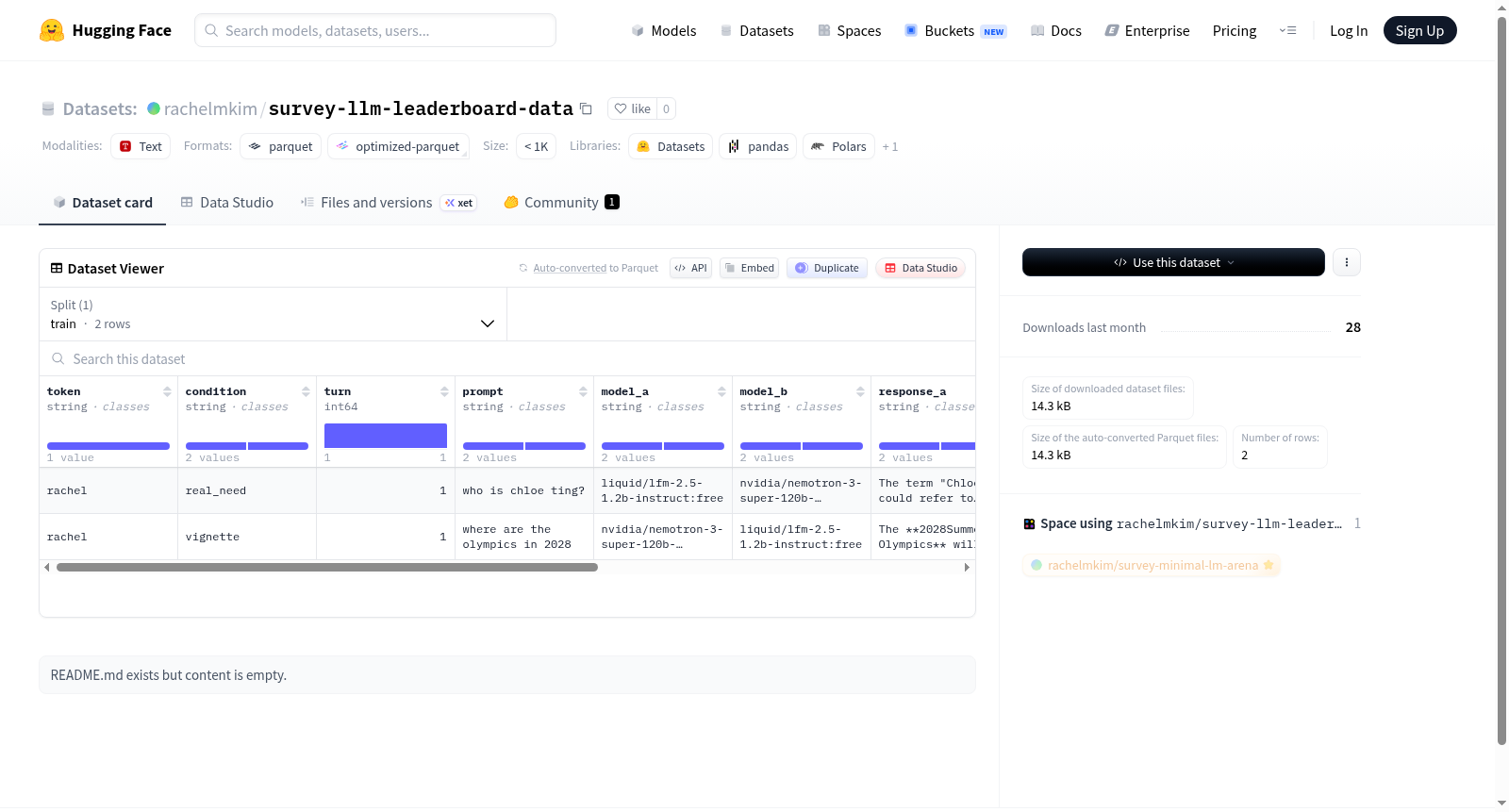Switch to the Data Studio tab
This screenshot has height=812, width=1509.
pos(227,203)
